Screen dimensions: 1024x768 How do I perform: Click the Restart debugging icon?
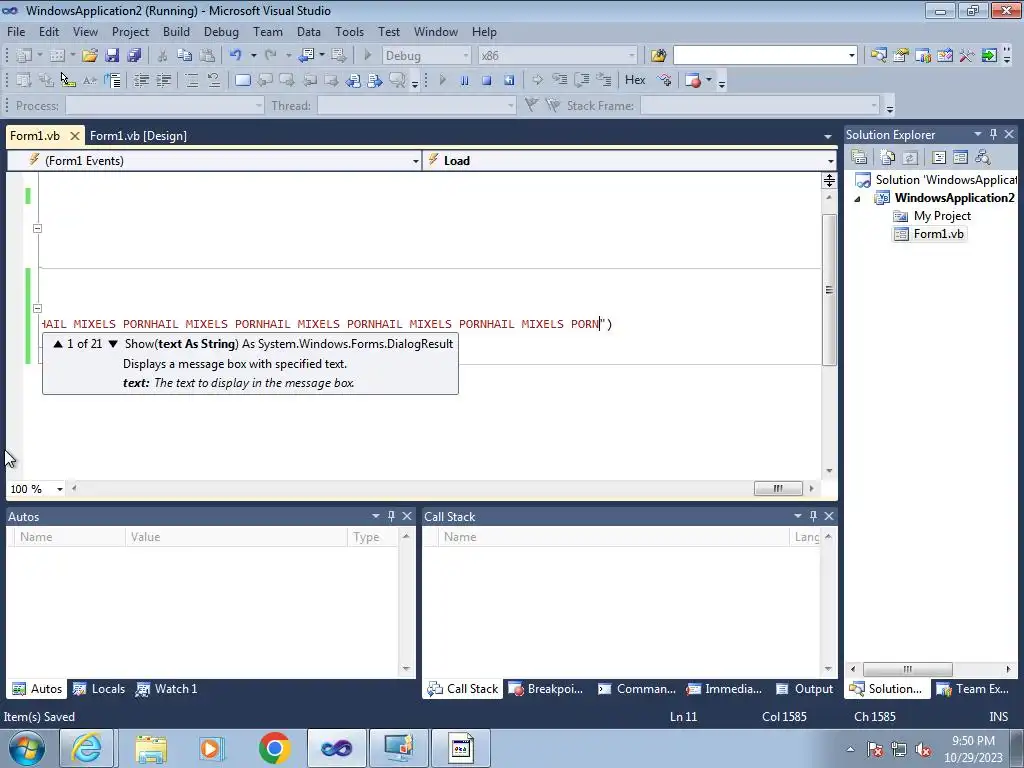click(x=509, y=80)
